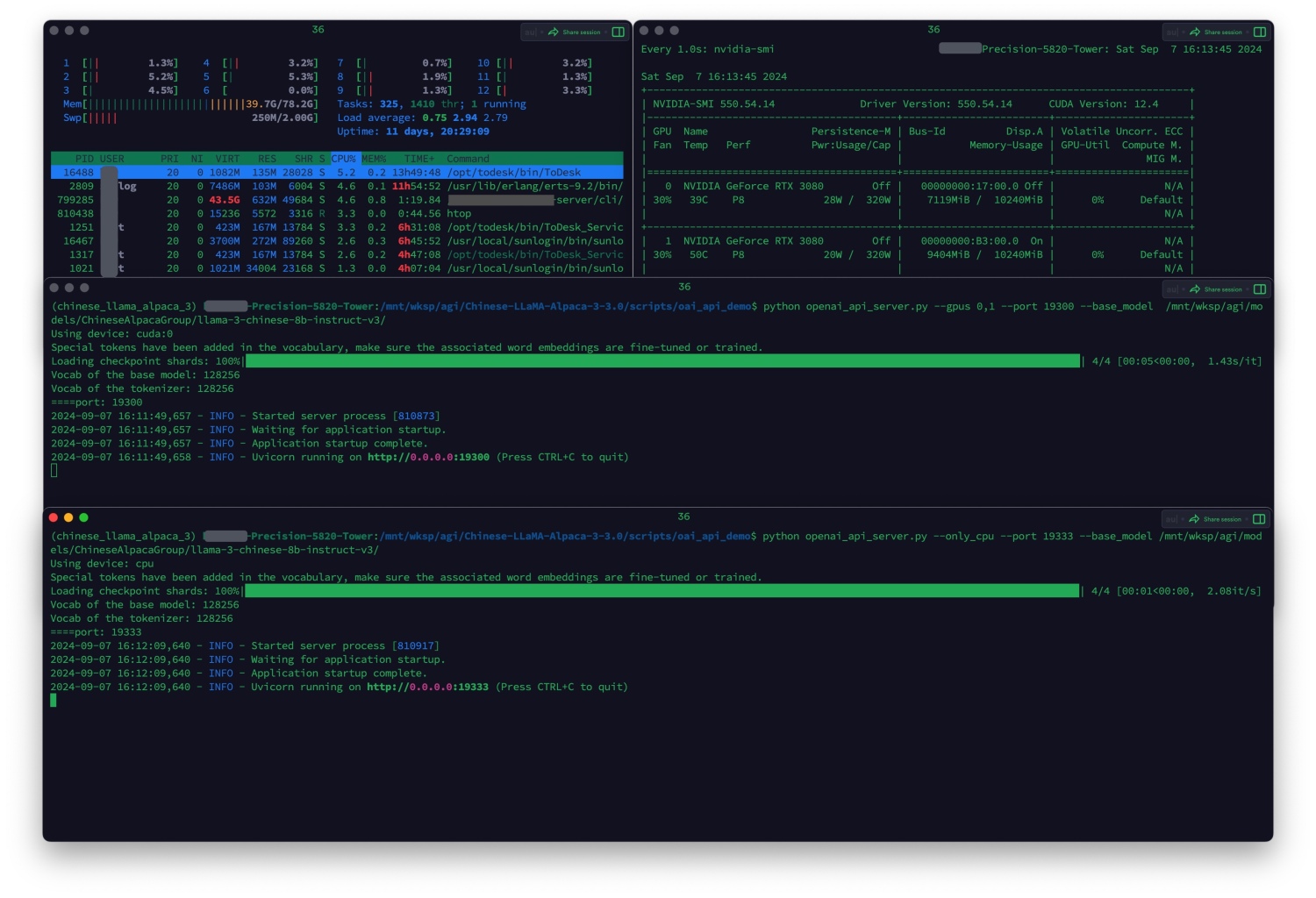This screenshot has width=1316, height=898.
Task: Click 'Every 1.0s: nvidia-smi' watch header
Action: click(707, 49)
